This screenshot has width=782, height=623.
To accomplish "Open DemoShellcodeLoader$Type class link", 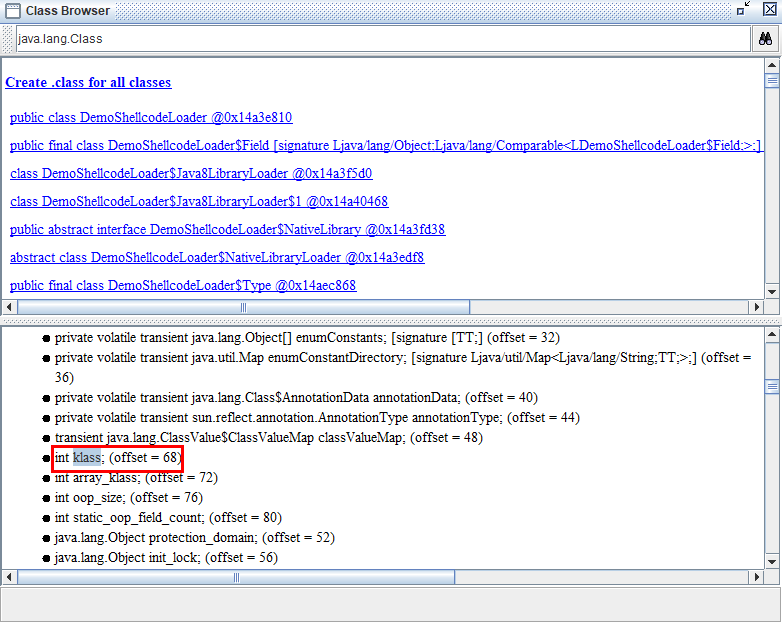I will pyautogui.click(x=182, y=285).
